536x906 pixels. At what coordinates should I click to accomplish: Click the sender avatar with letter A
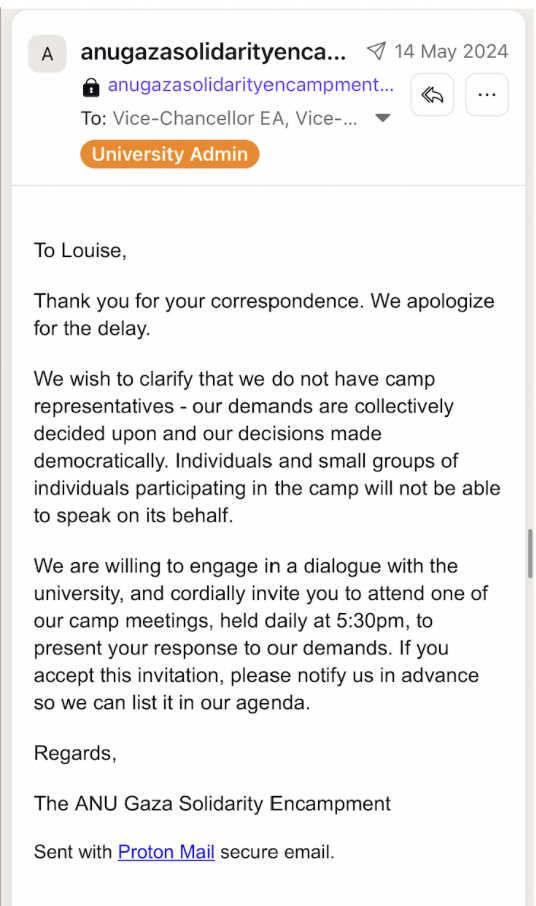click(x=47, y=54)
